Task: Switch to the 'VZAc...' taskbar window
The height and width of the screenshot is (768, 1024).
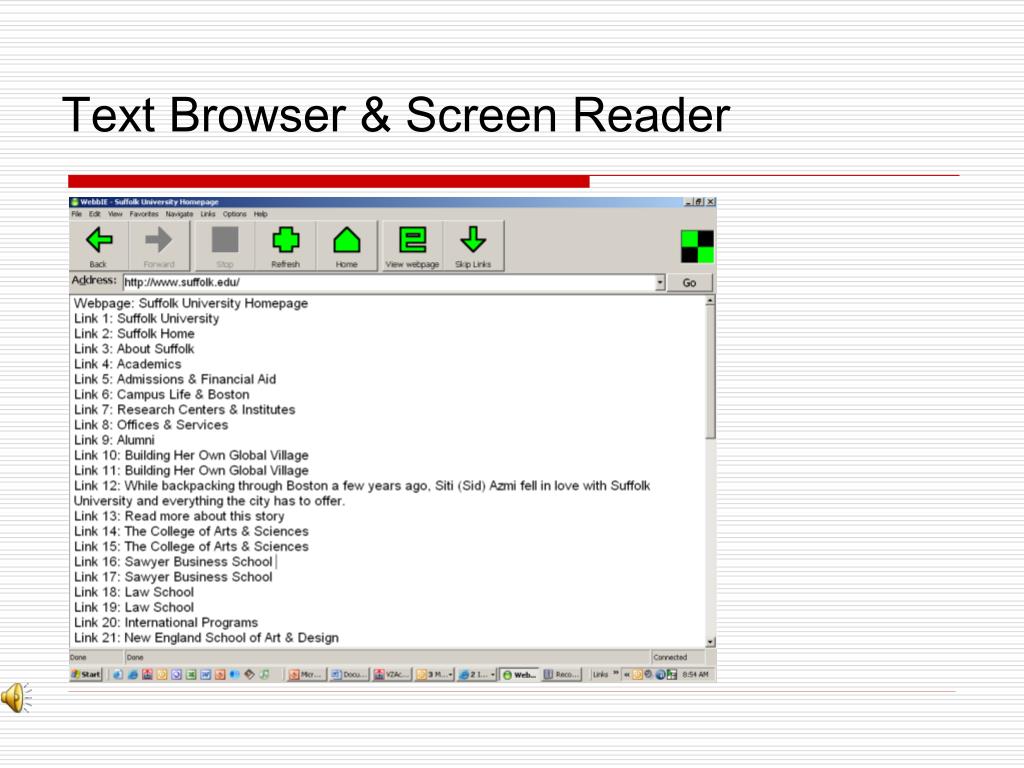Action: coord(392,675)
